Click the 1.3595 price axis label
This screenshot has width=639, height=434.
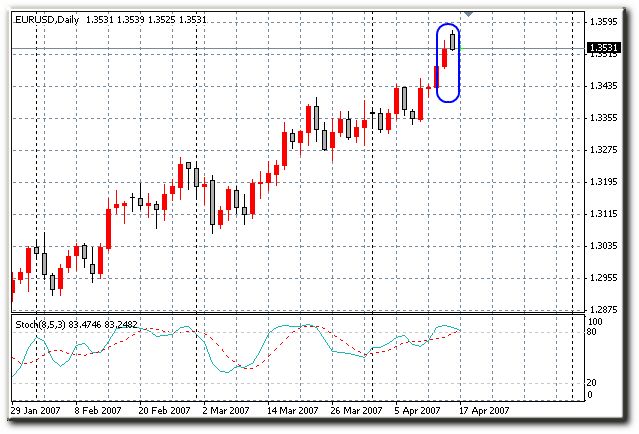[x=604, y=22]
